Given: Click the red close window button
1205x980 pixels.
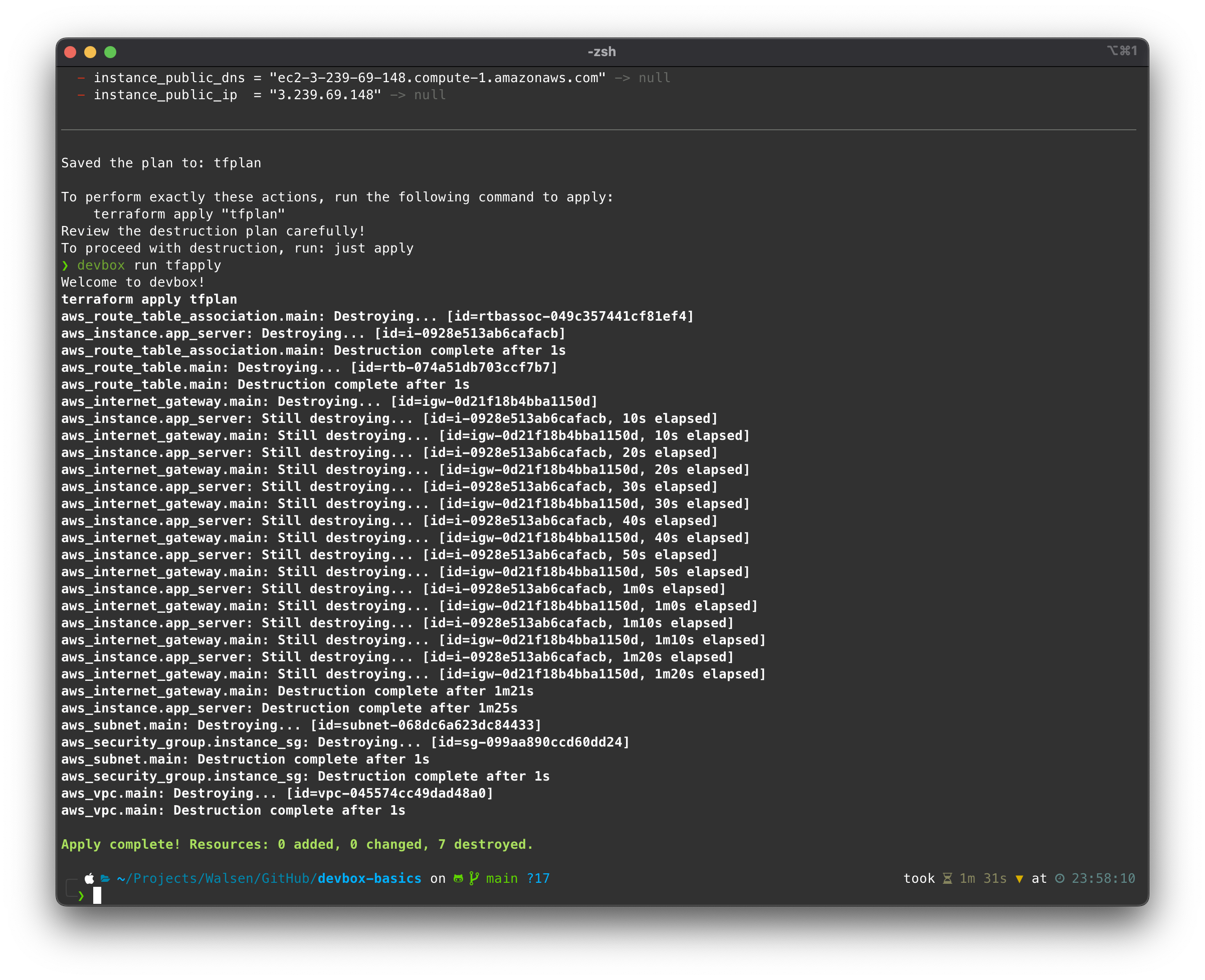Looking at the screenshot, I should (71, 52).
